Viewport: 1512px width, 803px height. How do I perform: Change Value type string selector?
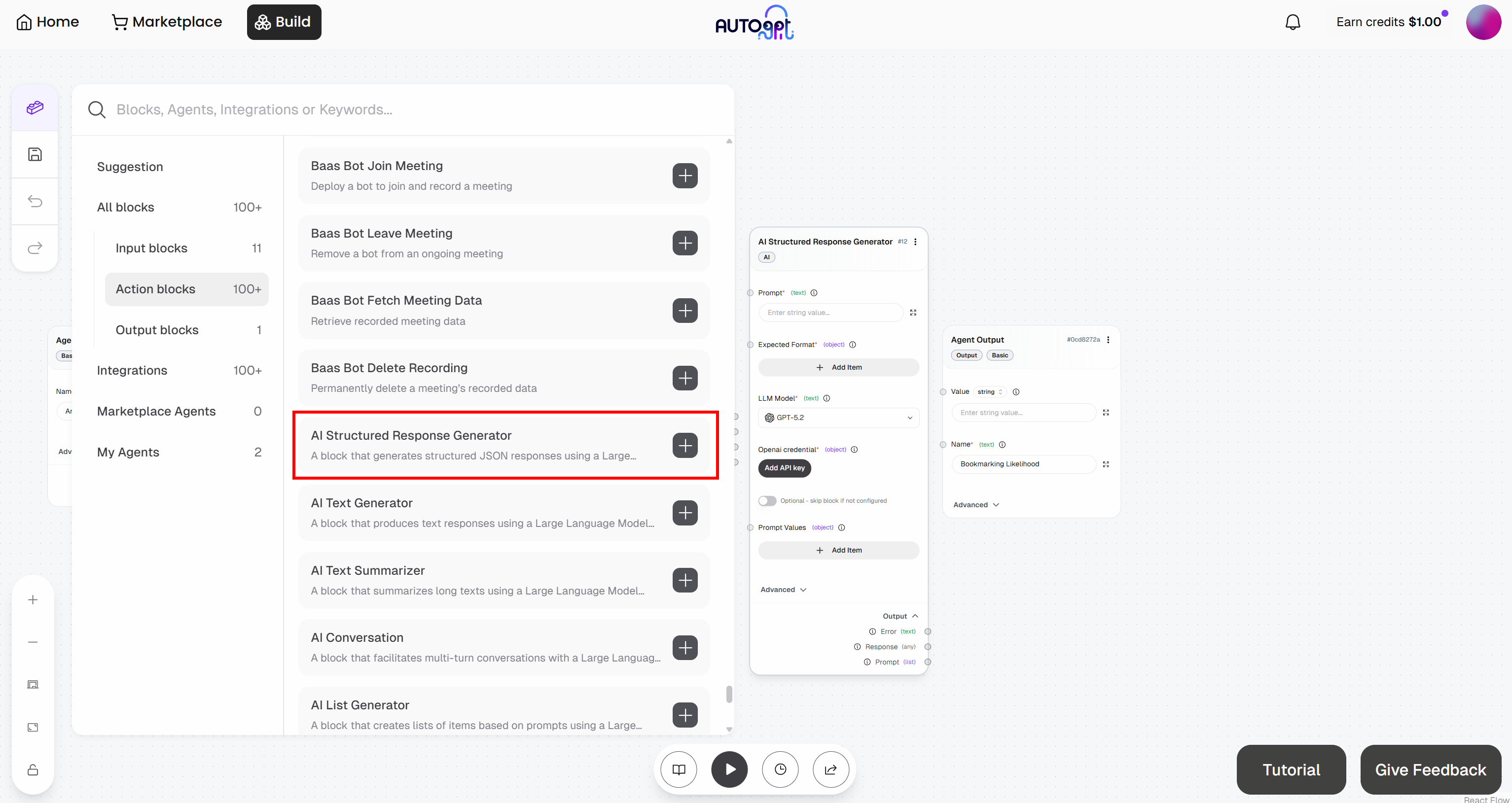coord(989,392)
